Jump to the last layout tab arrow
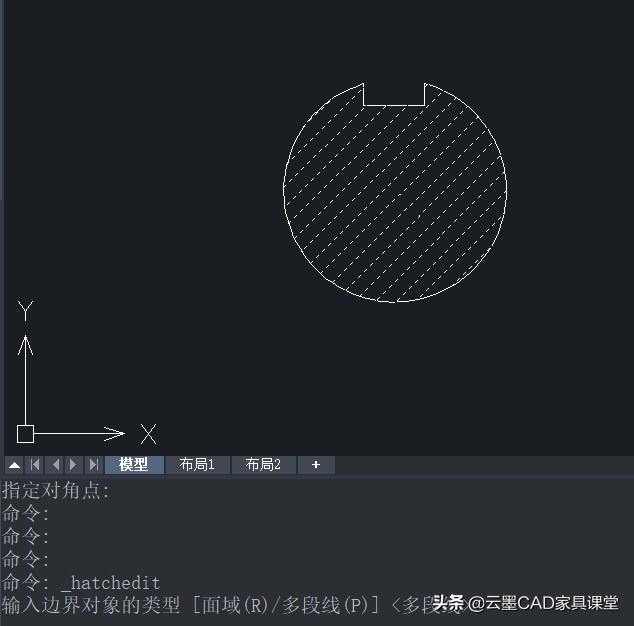 (94, 465)
